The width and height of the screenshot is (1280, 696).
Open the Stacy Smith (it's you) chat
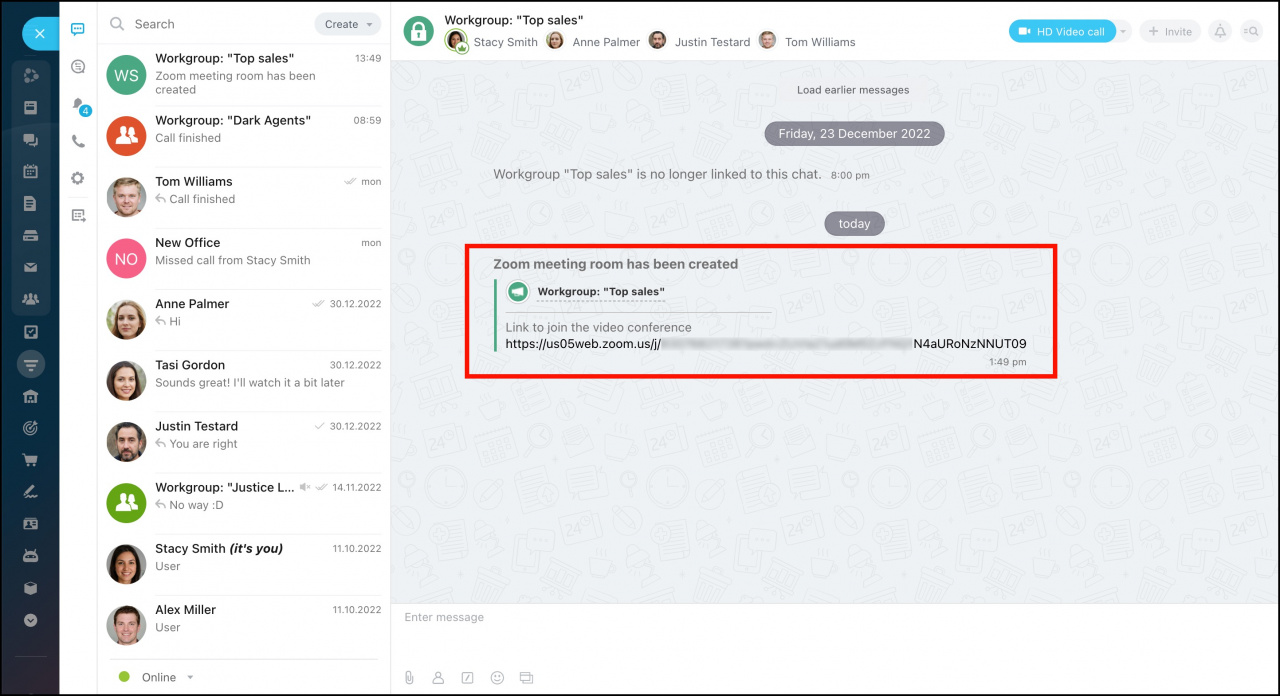point(244,564)
